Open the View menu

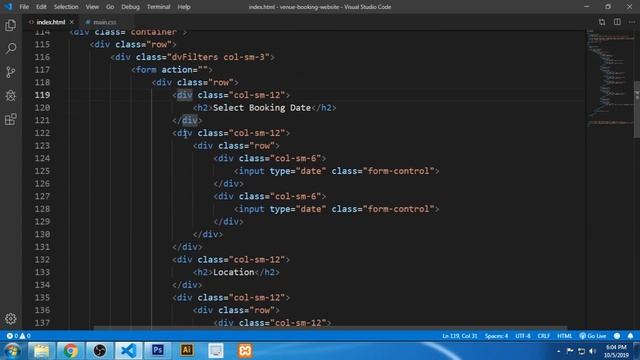pyautogui.click(x=92, y=7)
